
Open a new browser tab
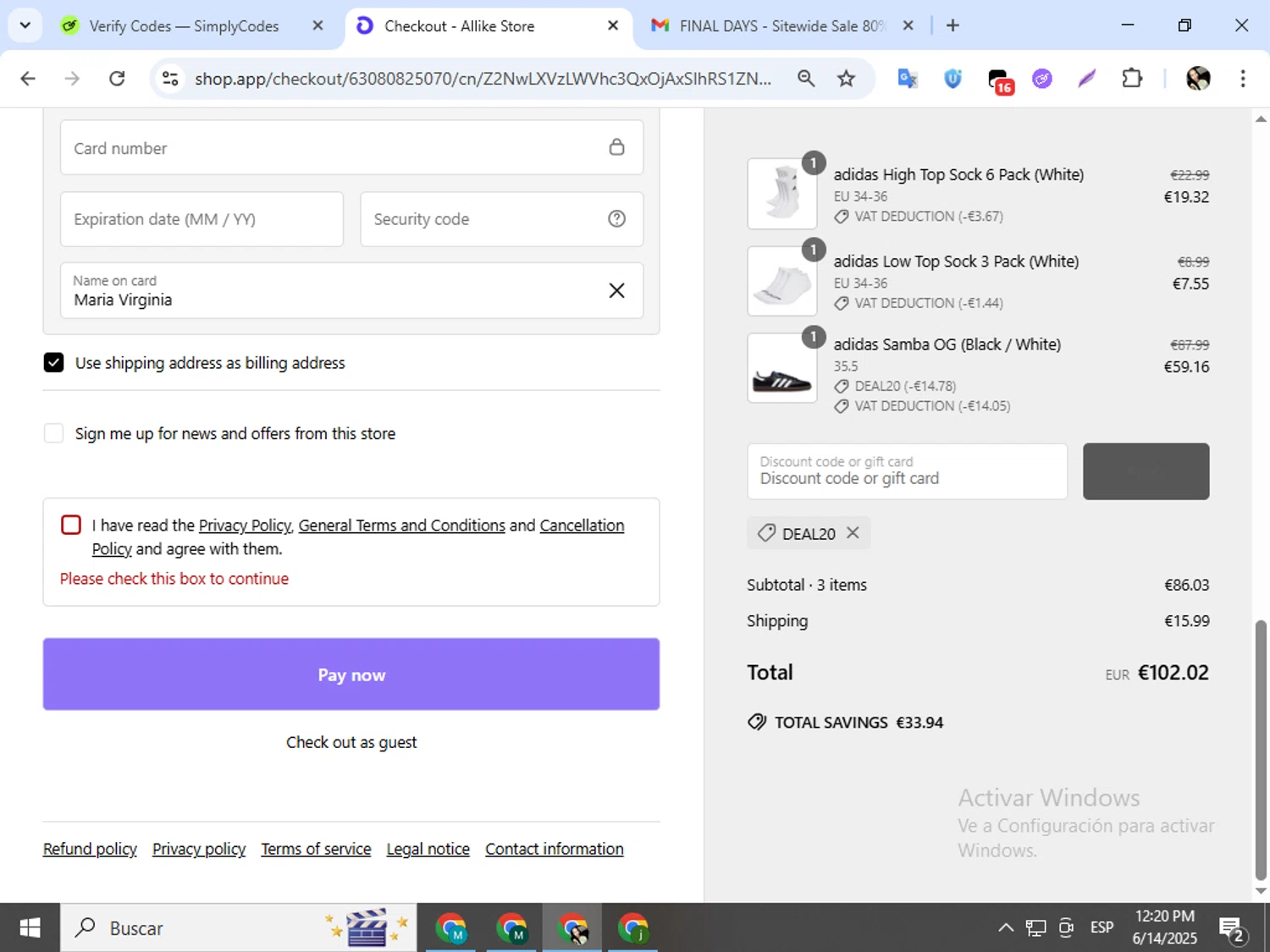coord(952,25)
